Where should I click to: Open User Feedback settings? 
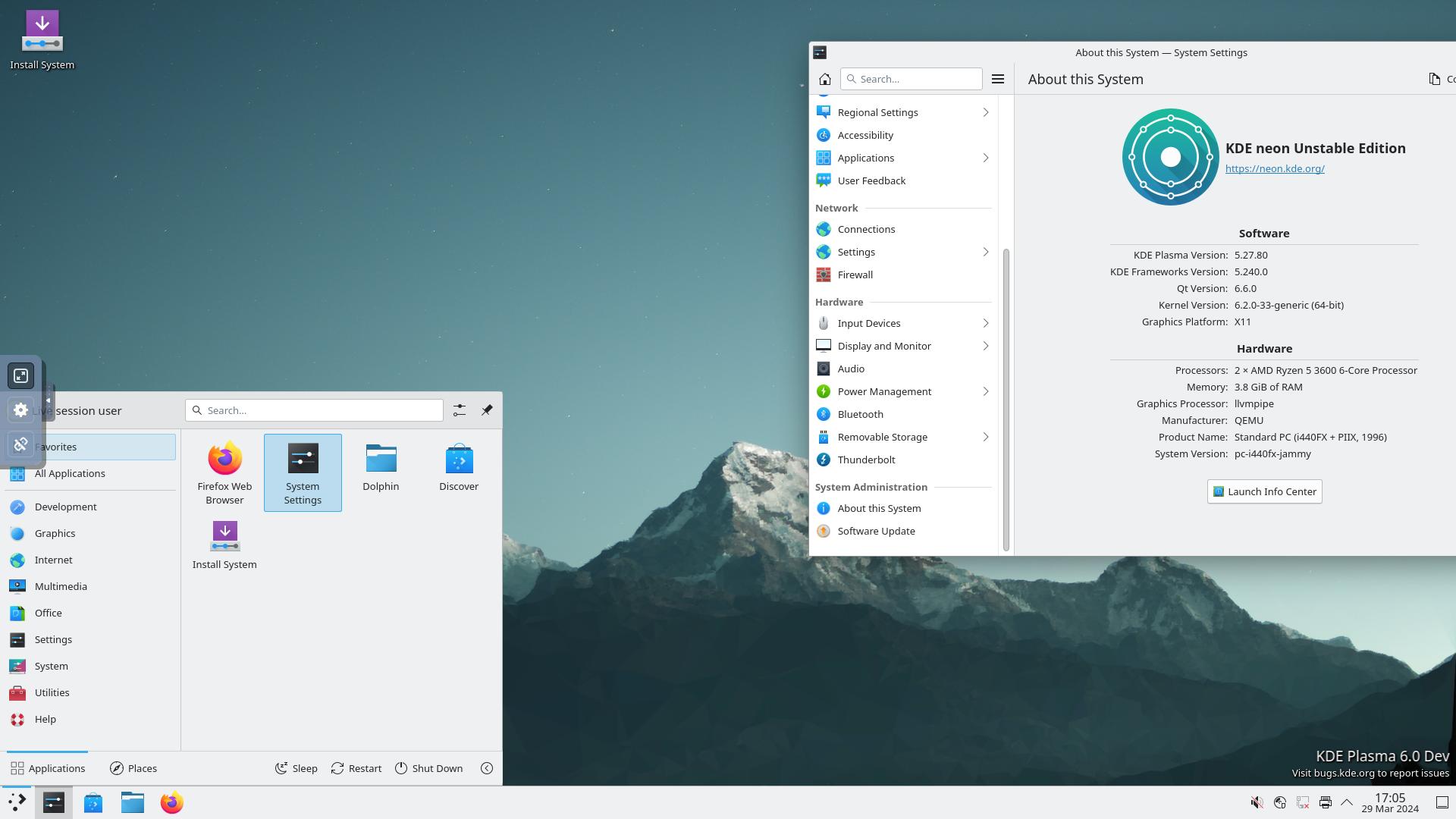tap(903, 180)
